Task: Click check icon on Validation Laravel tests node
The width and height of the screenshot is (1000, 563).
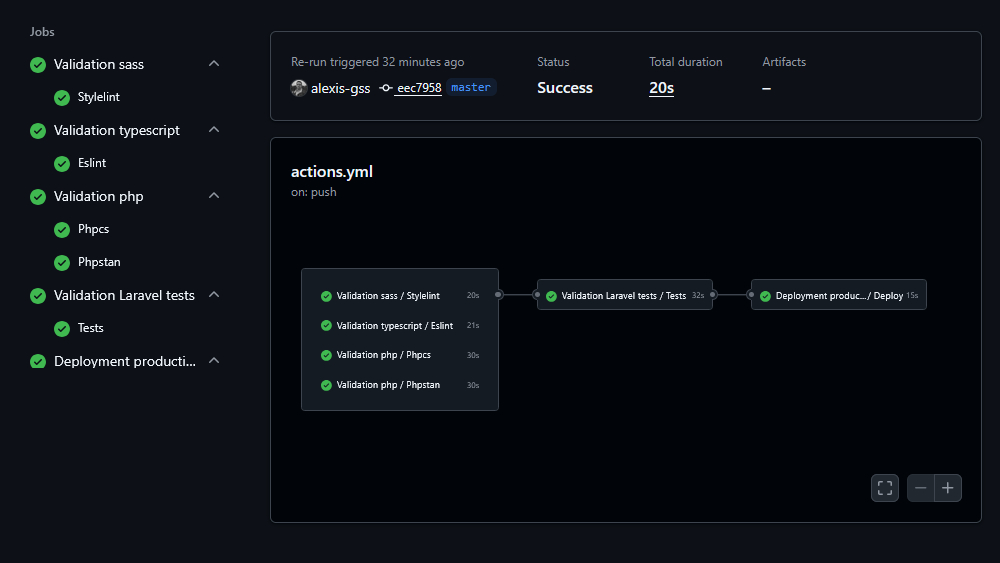Action: point(552,296)
